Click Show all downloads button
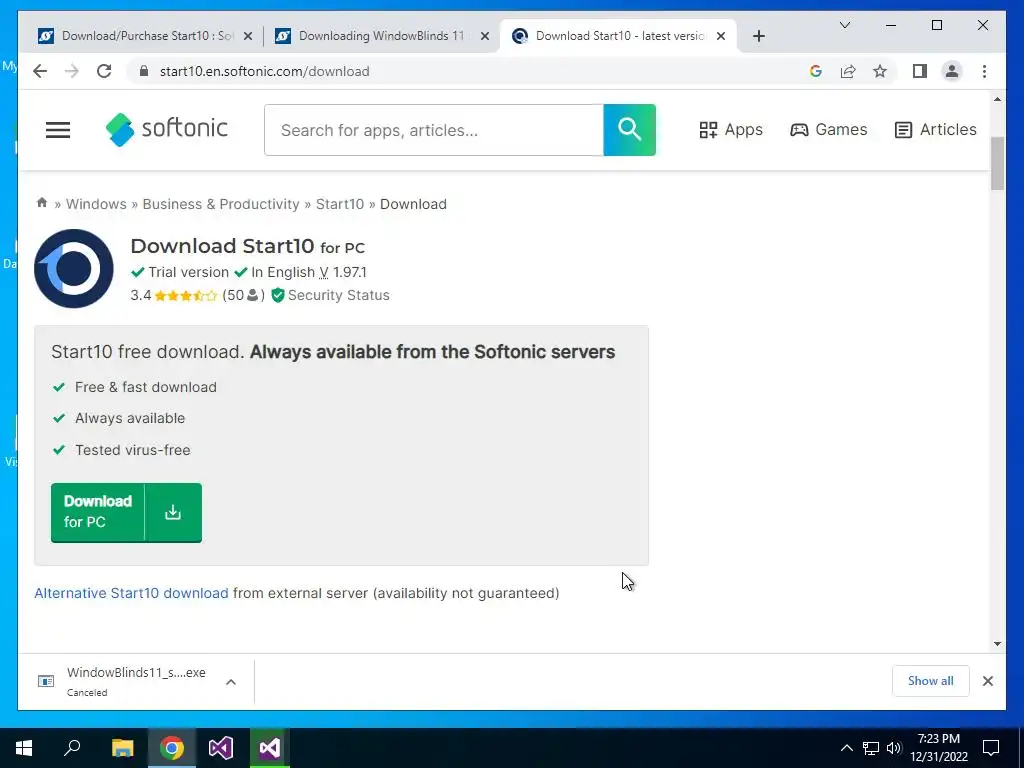Image resolution: width=1024 pixels, height=768 pixels. [931, 681]
